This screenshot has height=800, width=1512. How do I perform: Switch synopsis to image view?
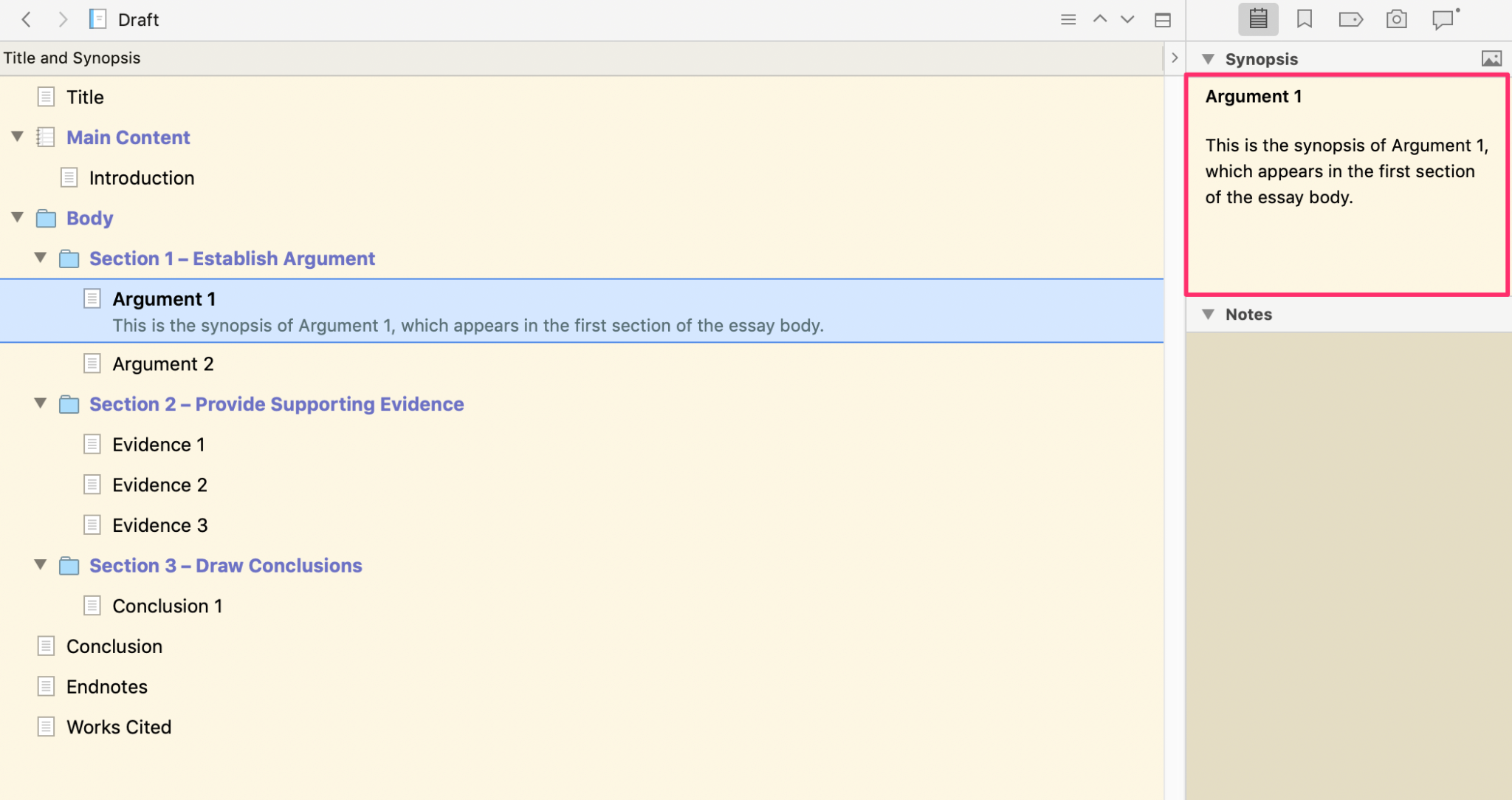tap(1492, 58)
